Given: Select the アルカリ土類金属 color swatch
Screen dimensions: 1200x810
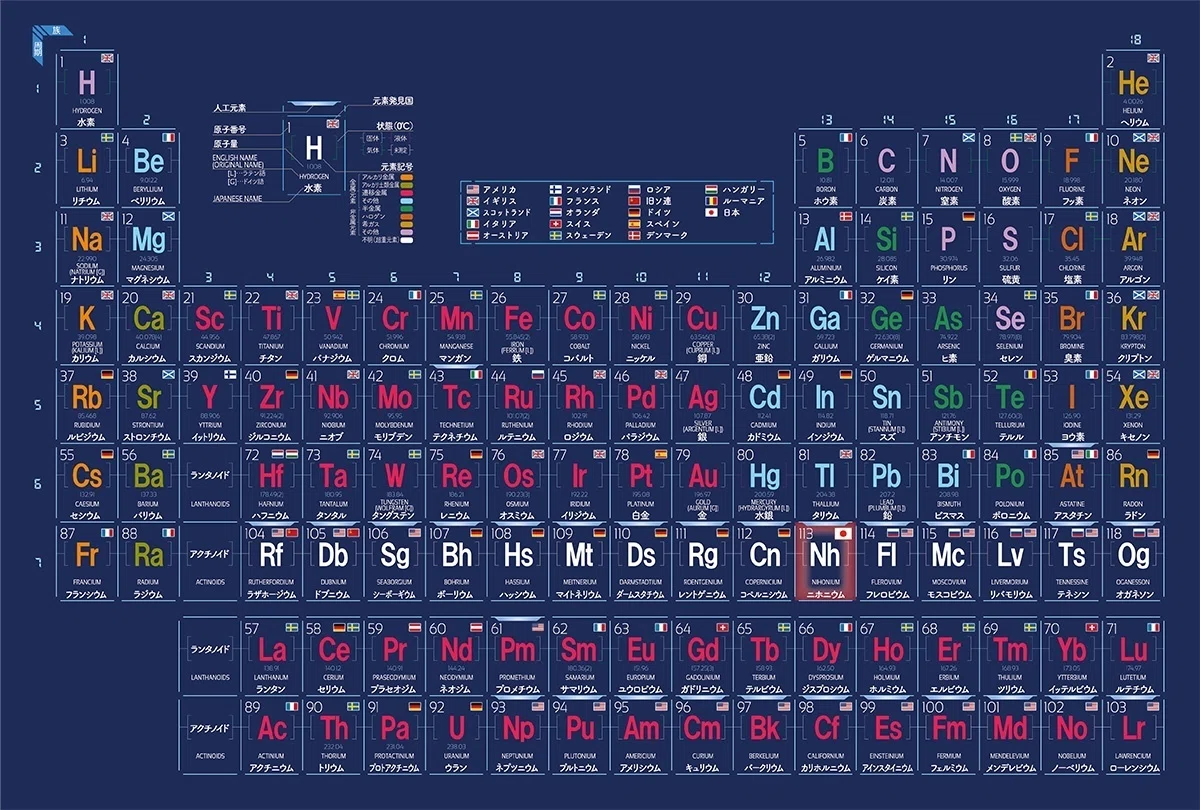Looking at the screenshot, I should pyautogui.click(x=407, y=185).
